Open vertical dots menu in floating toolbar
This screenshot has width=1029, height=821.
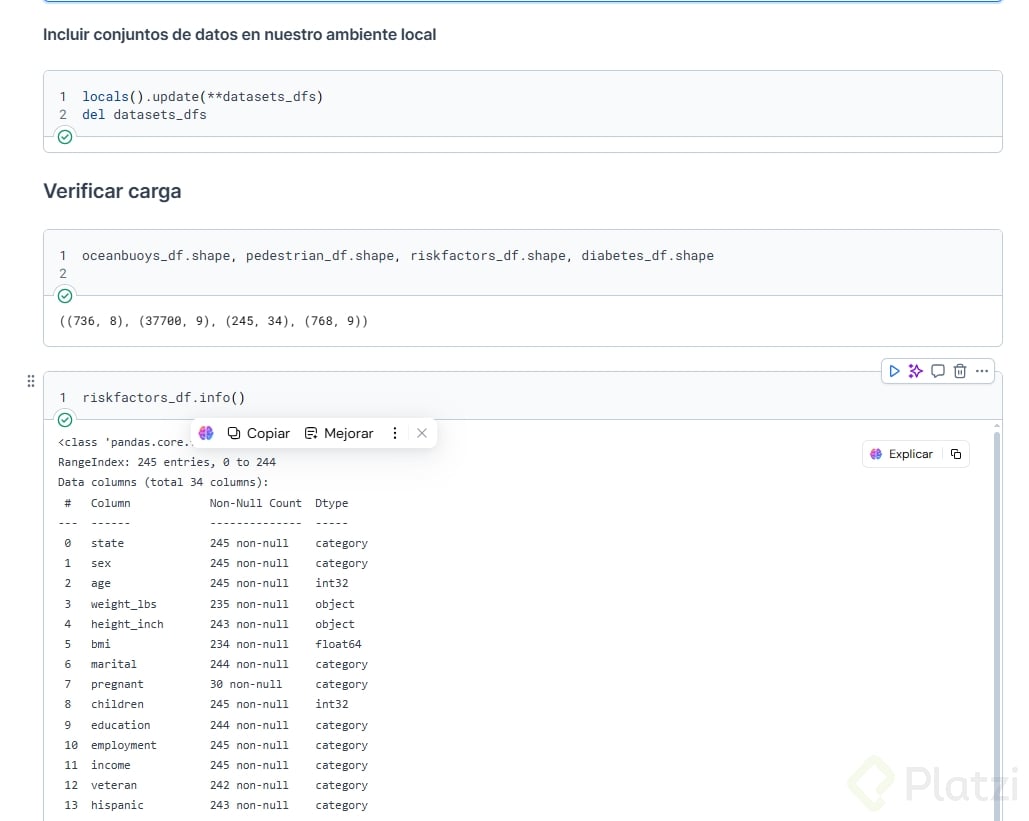pyautogui.click(x=395, y=433)
